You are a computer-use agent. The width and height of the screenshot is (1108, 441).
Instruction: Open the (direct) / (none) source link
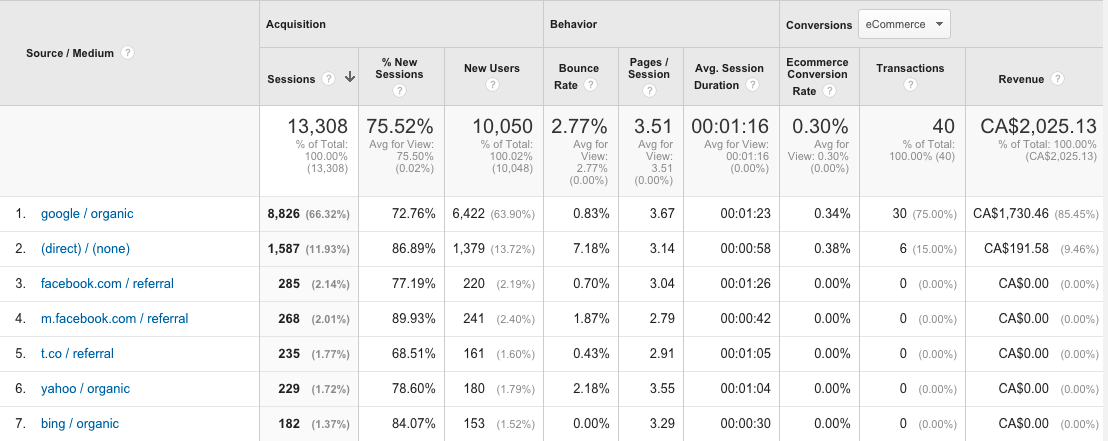coord(85,249)
